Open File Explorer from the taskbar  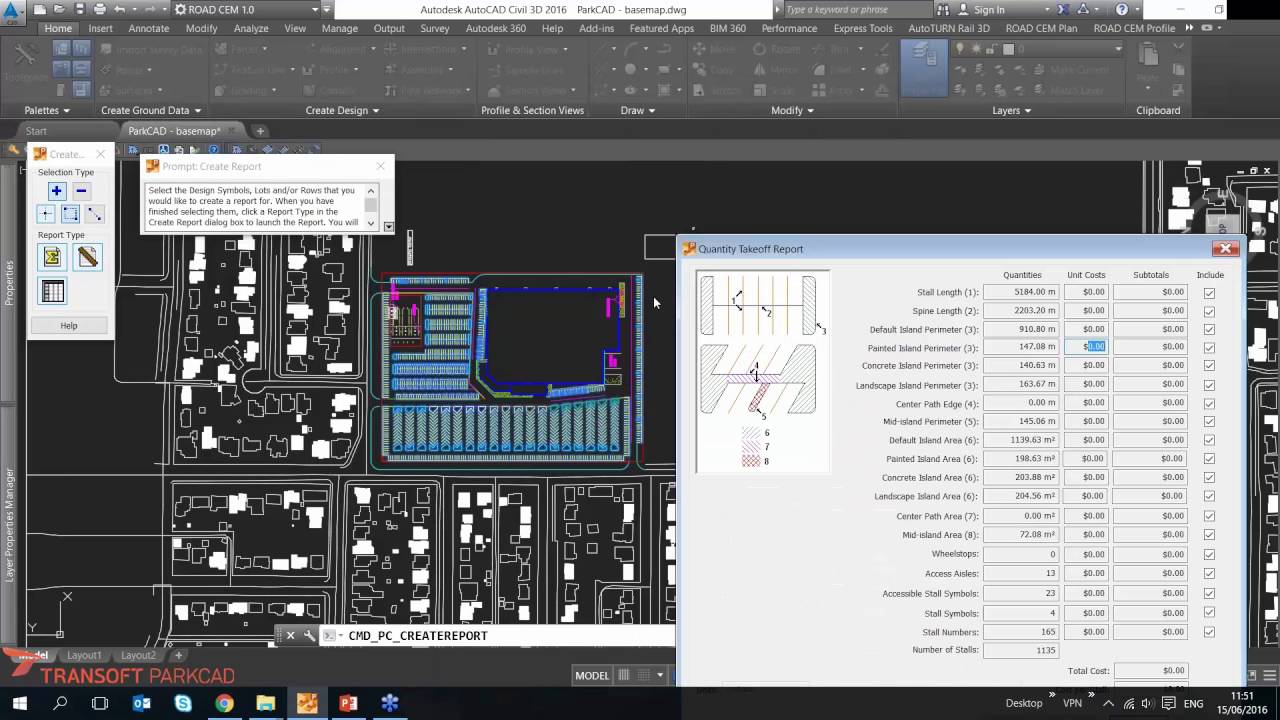pos(265,703)
